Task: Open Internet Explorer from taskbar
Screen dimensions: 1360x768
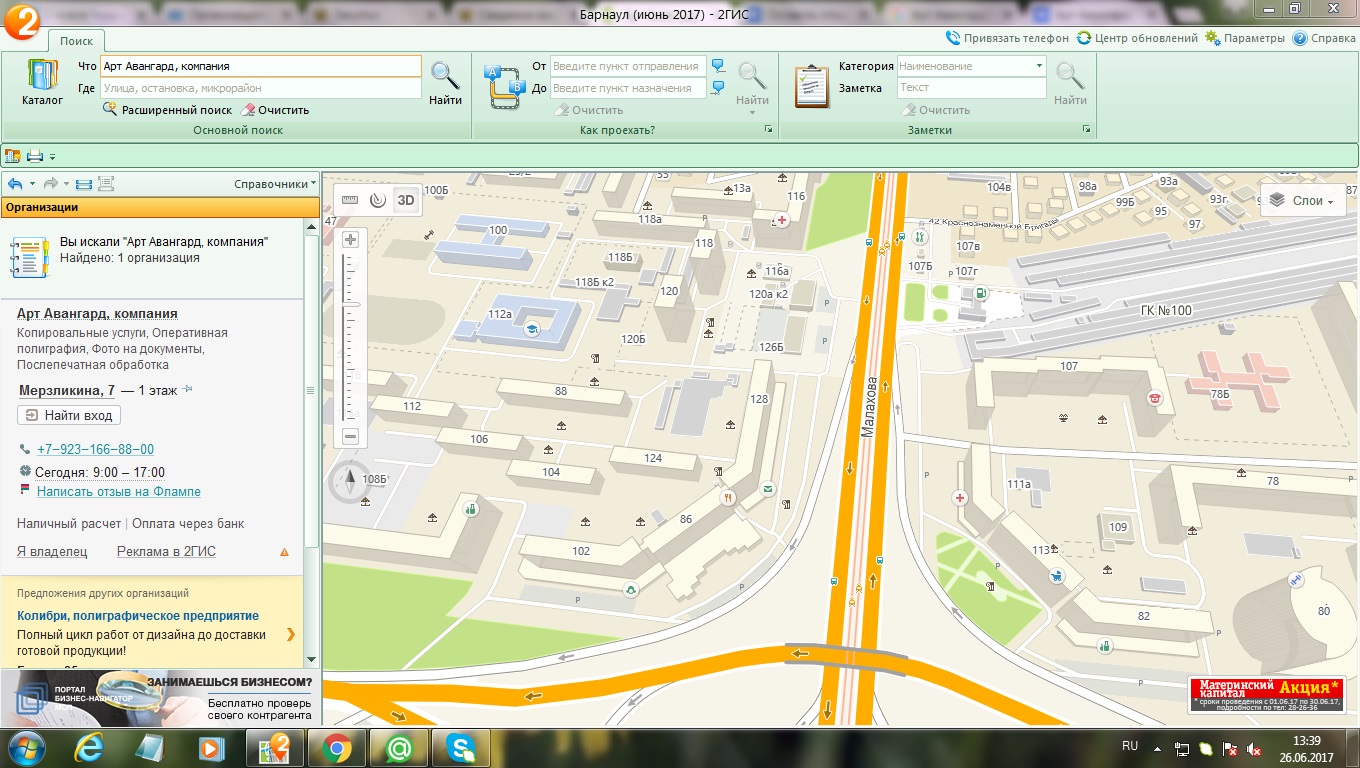Action: 91,748
